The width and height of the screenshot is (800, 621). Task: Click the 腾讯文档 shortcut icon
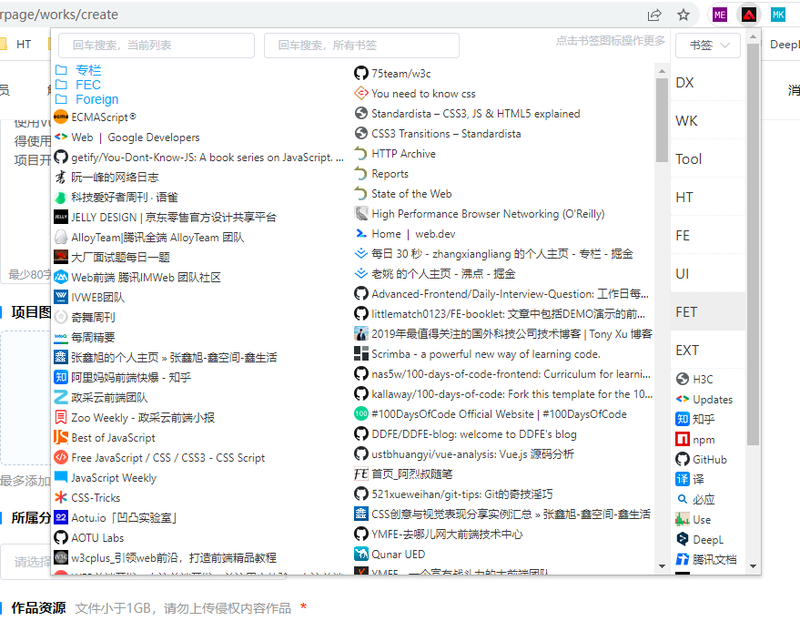tap(682, 559)
